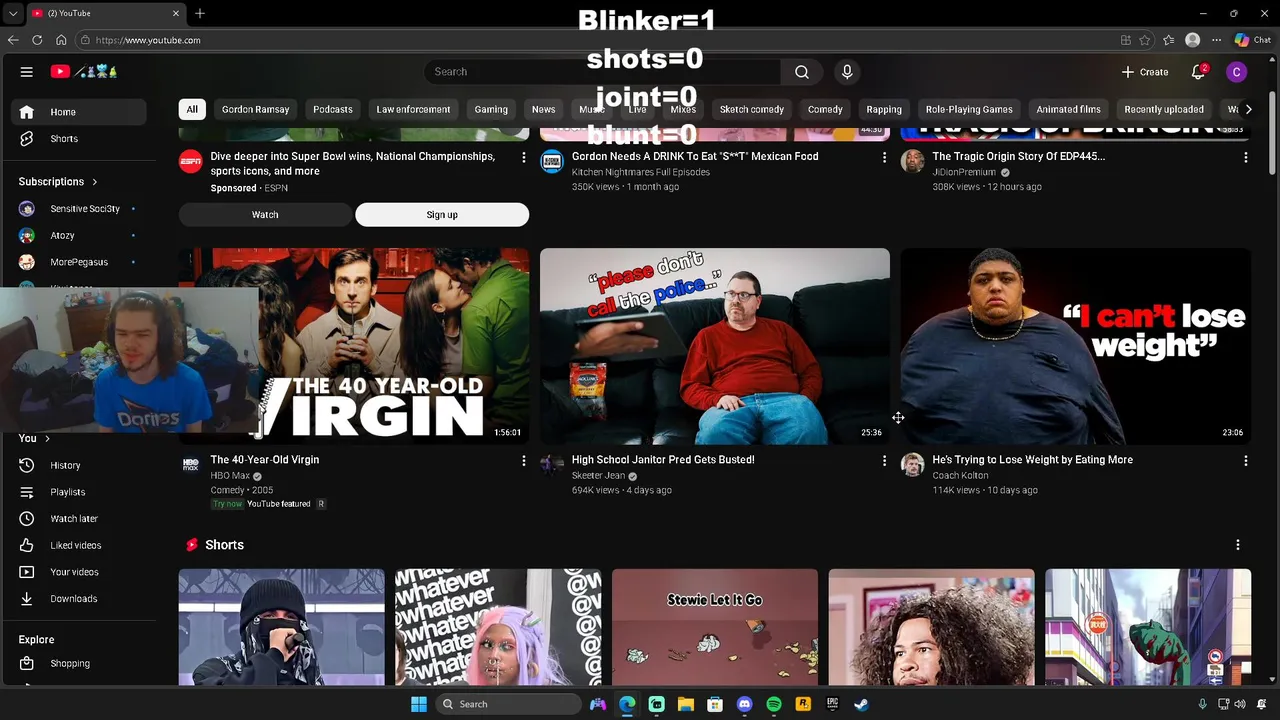Open Discord from the taskbar
The width and height of the screenshot is (1280, 720).
pyautogui.click(x=744, y=704)
